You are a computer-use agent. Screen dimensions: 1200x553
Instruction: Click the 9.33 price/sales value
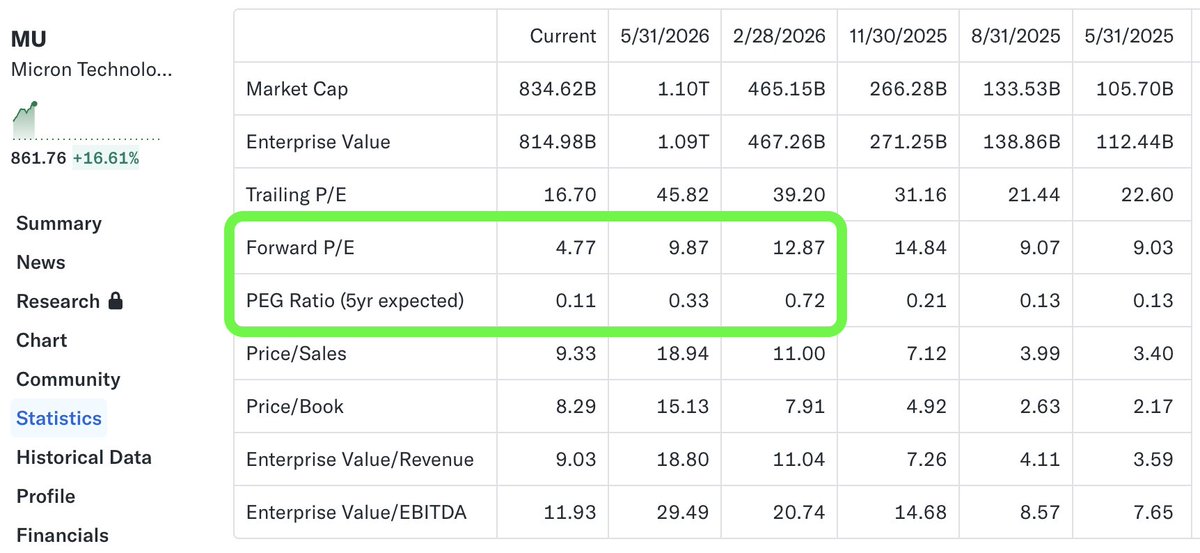click(576, 353)
